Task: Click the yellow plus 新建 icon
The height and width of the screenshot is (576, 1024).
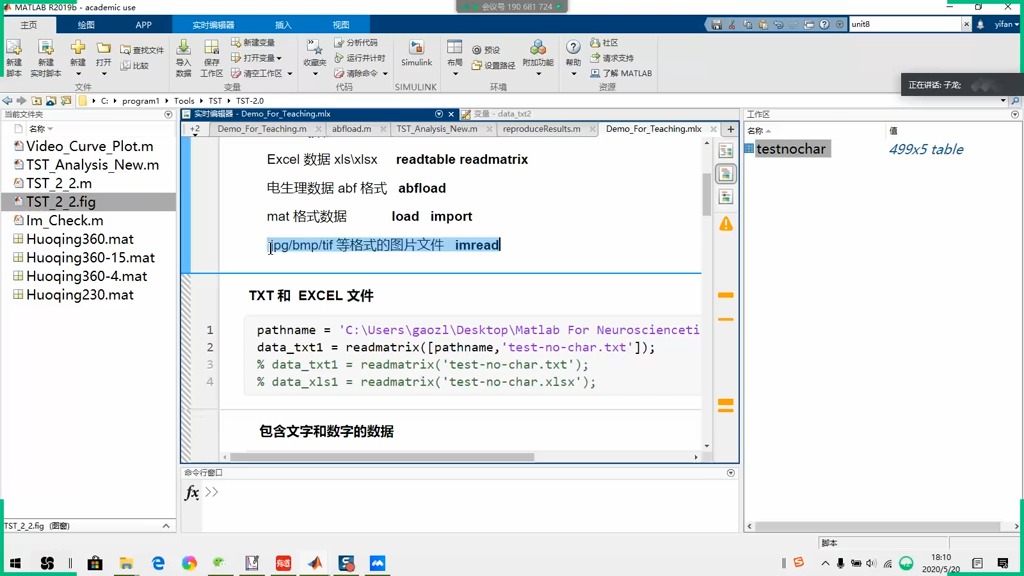Action: tap(78, 48)
